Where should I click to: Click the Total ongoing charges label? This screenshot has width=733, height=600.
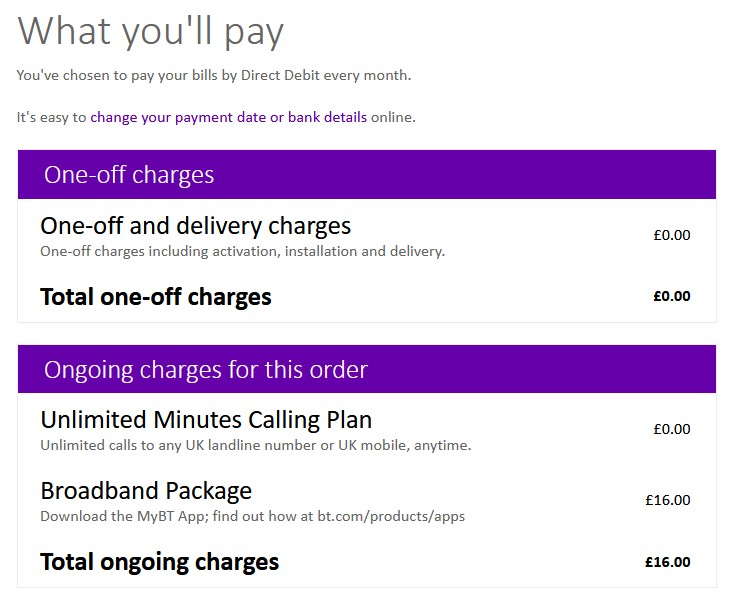[x=159, y=562]
